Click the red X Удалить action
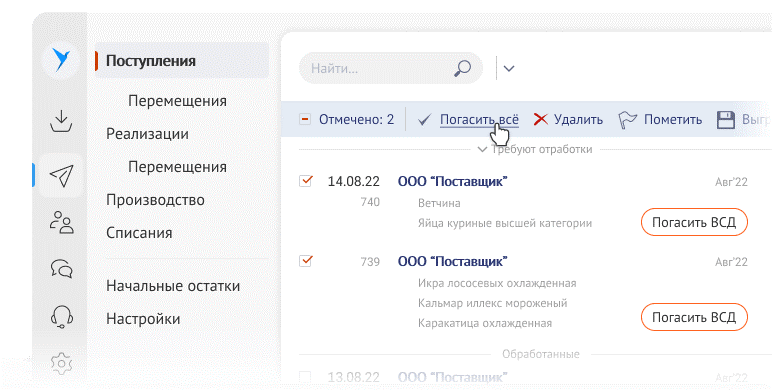The image size is (772, 390). pos(568,120)
